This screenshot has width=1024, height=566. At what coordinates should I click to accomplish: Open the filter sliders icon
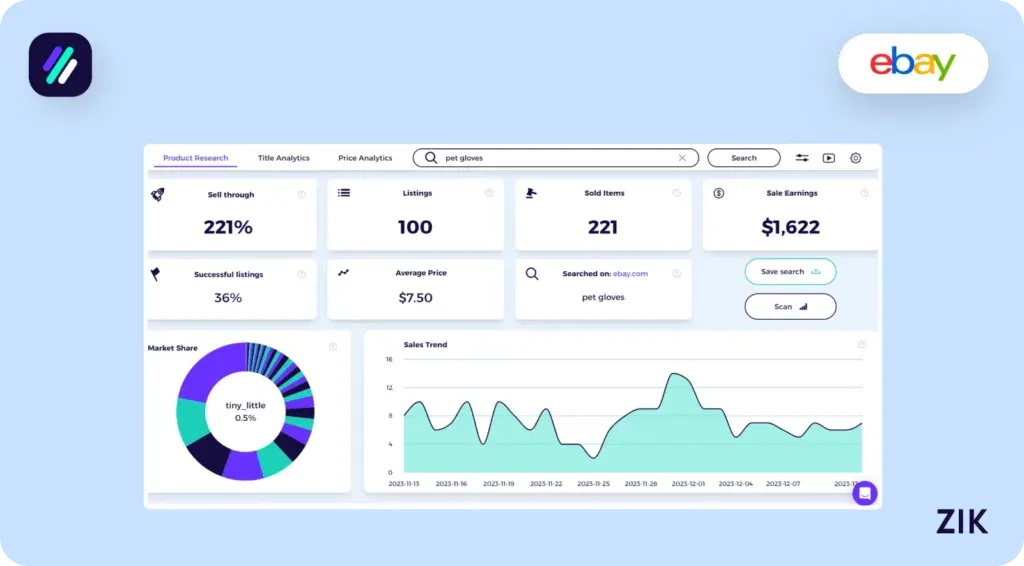802,158
